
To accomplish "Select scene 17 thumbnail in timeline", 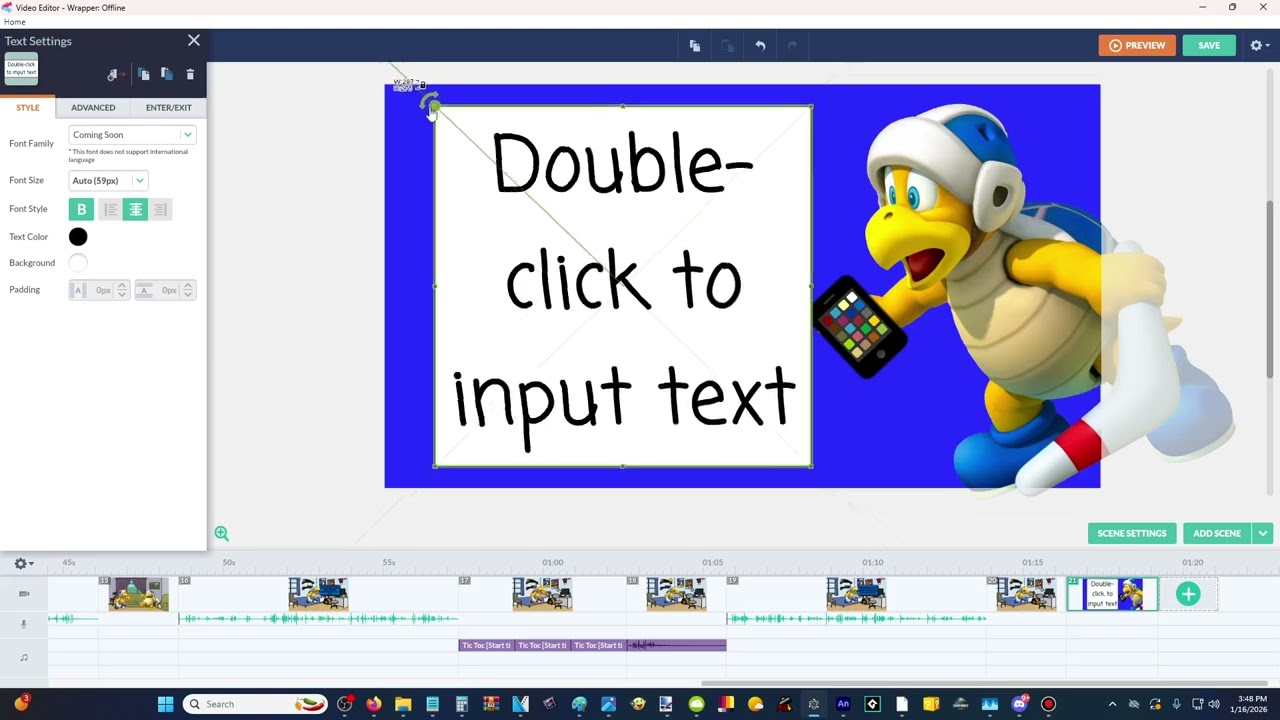I will [x=542, y=594].
